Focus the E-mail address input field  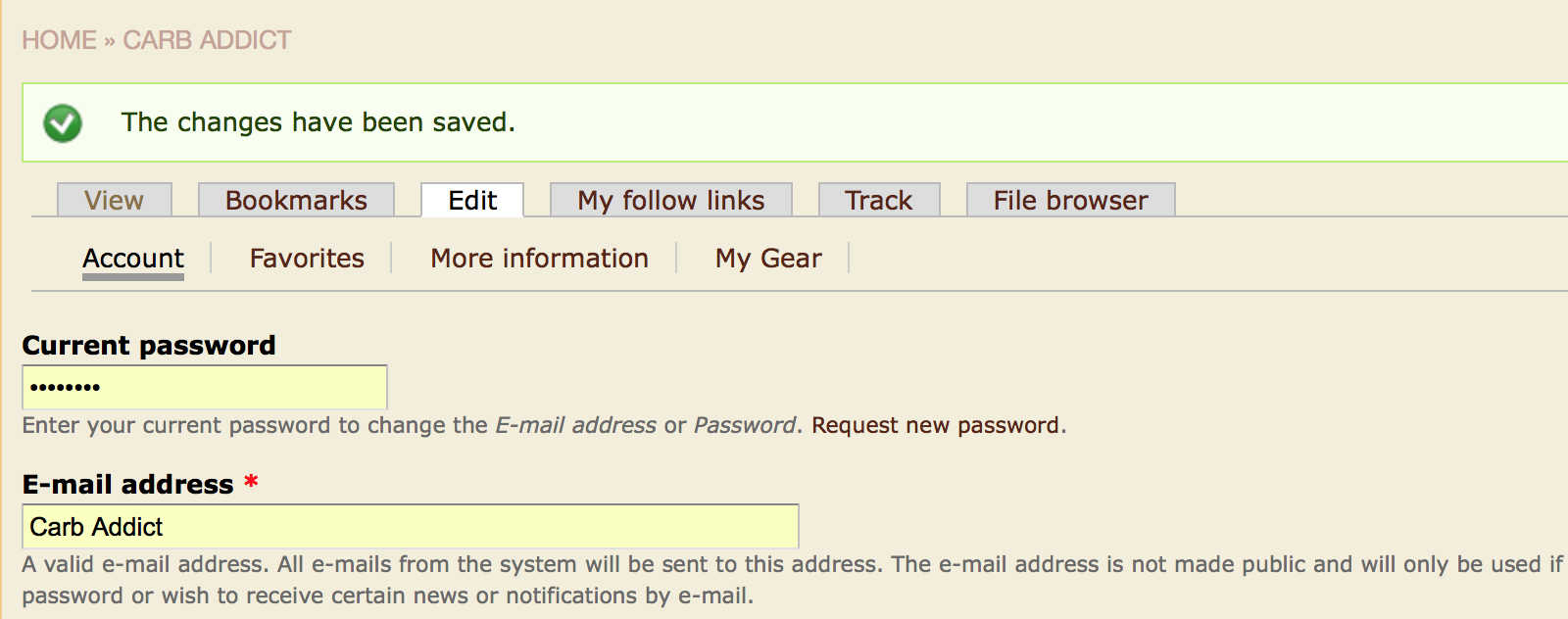coord(411,527)
